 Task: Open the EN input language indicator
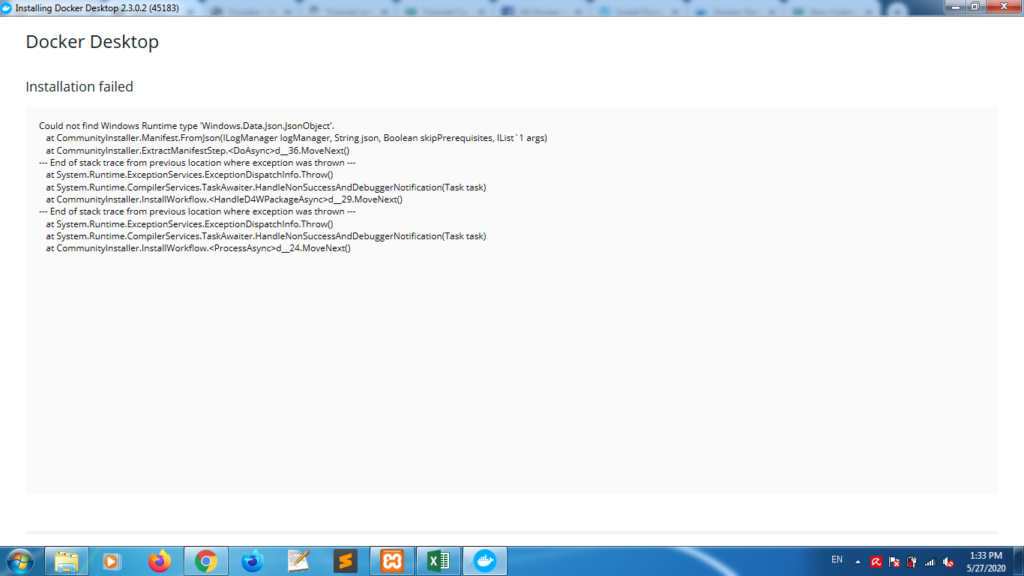tap(837, 560)
